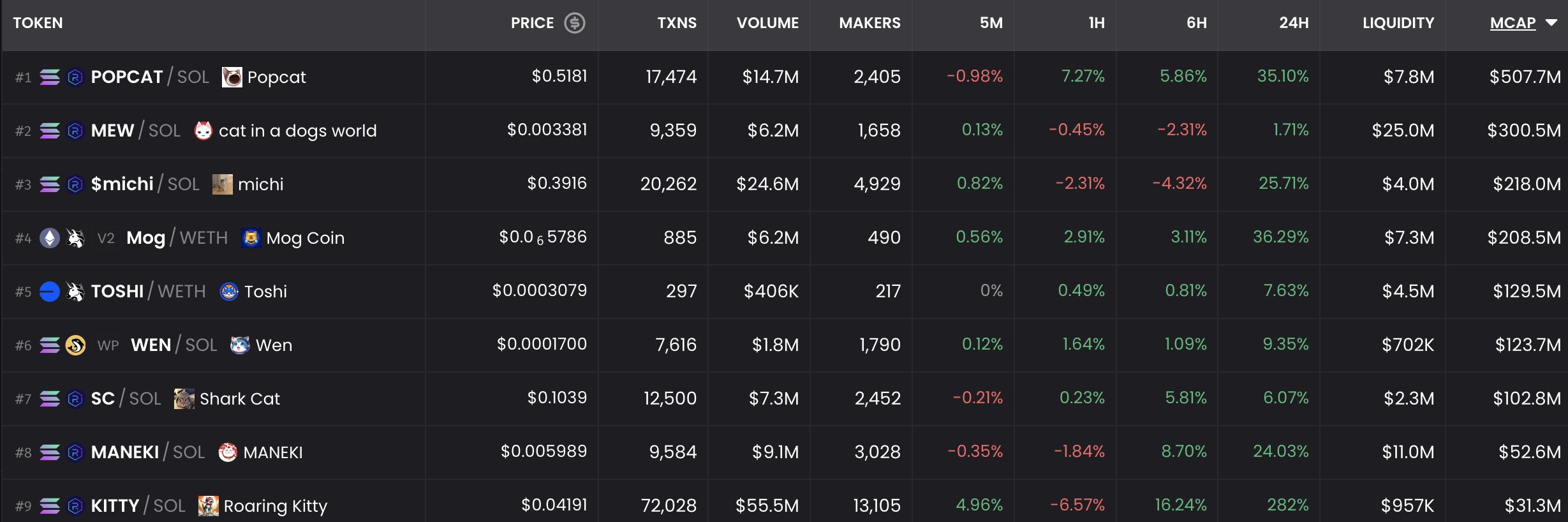The height and width of the screenshot is (522, 1568).
Task: Toggle the price currency dollar icon
Action: 574,23
